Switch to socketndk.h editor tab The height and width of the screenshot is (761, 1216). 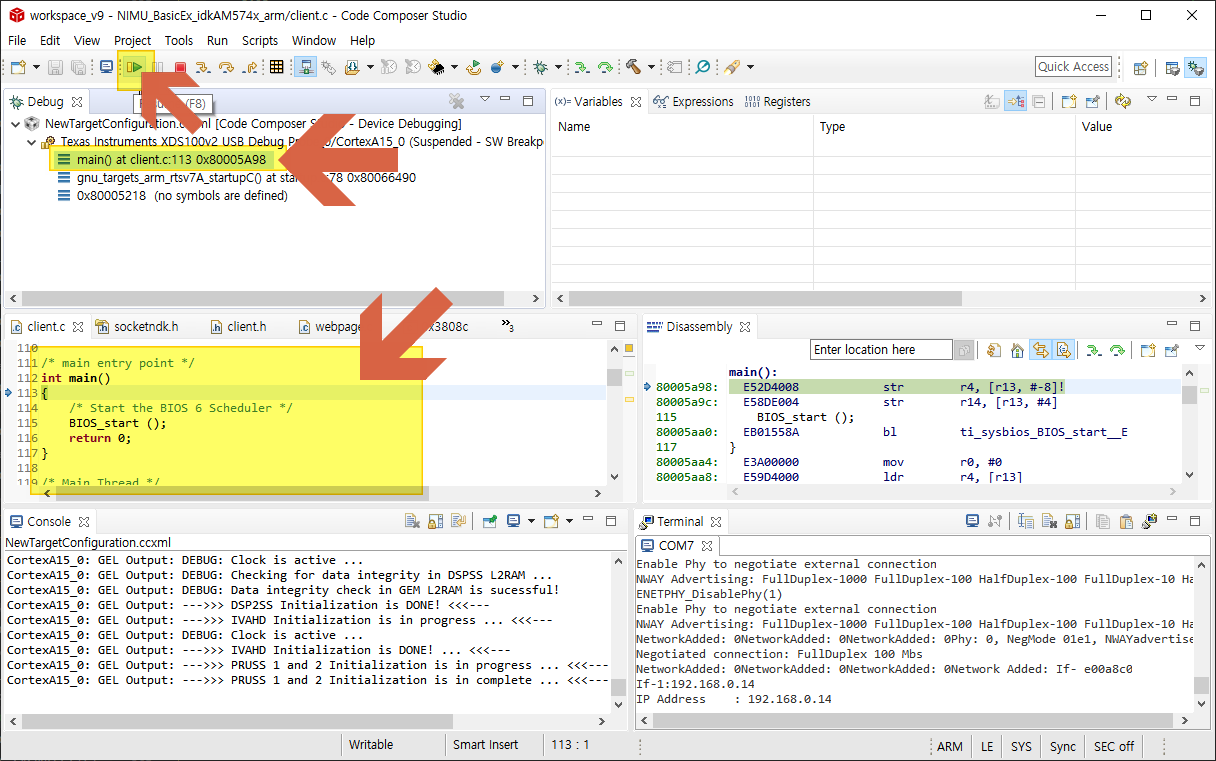point(136,326)
